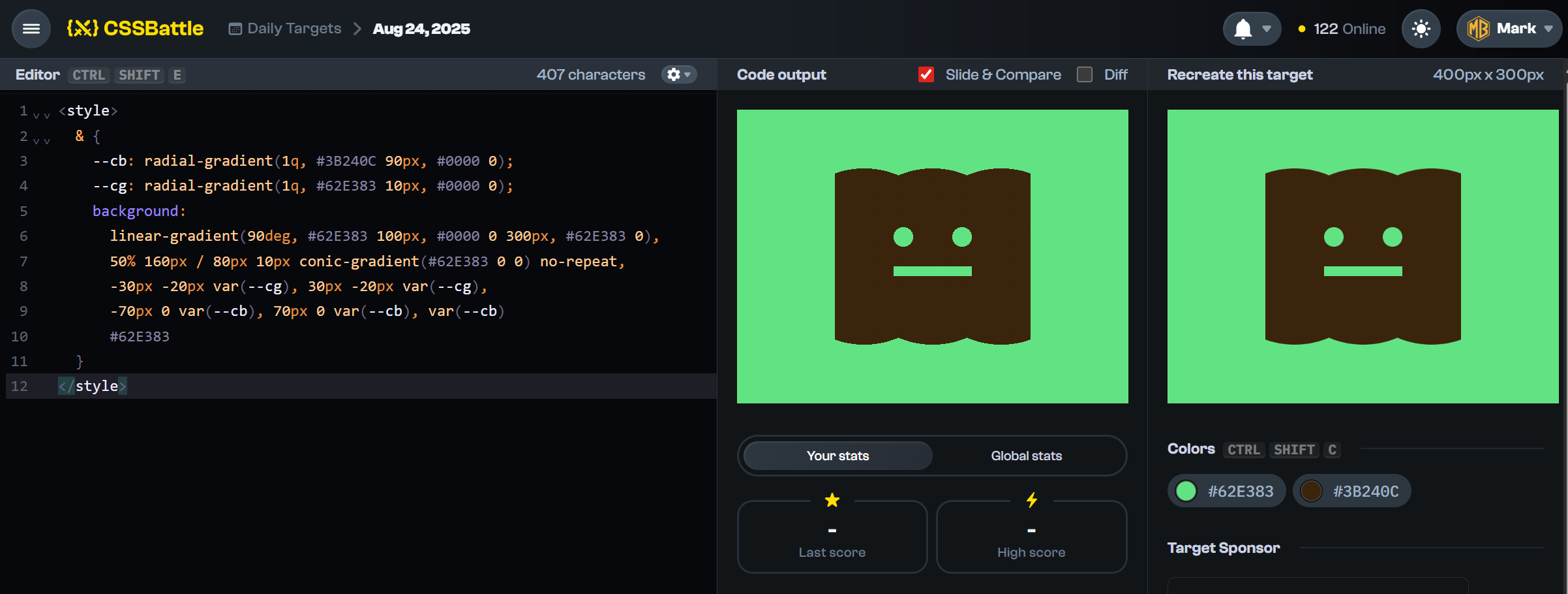Viewport: 1568px width, 594px height.
Task: Click the CSSBattle logo
Action: coord(135,29)
